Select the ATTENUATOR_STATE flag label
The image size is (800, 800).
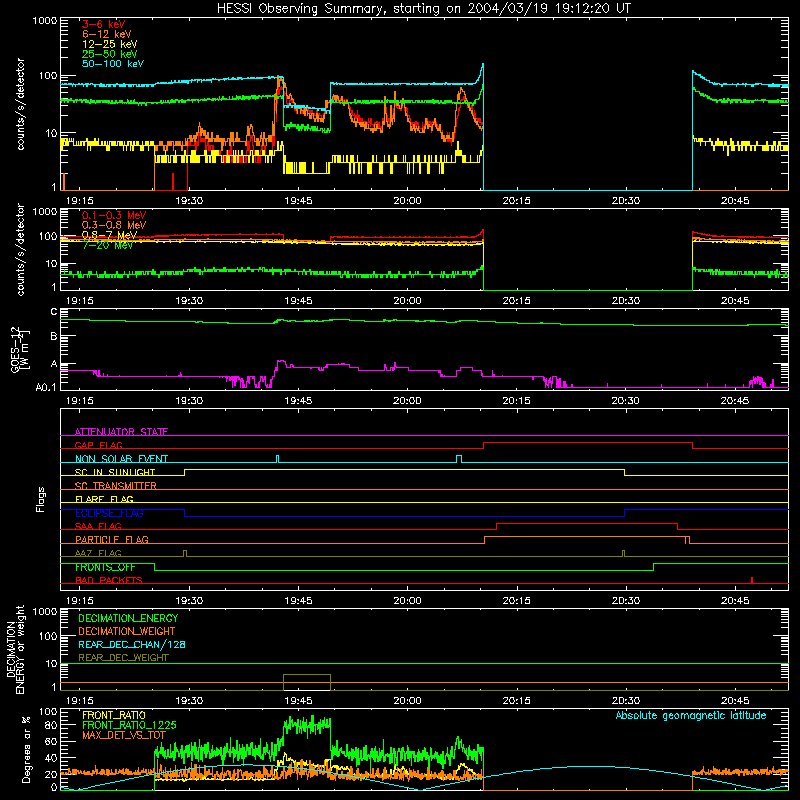click(x=121, y=432)
